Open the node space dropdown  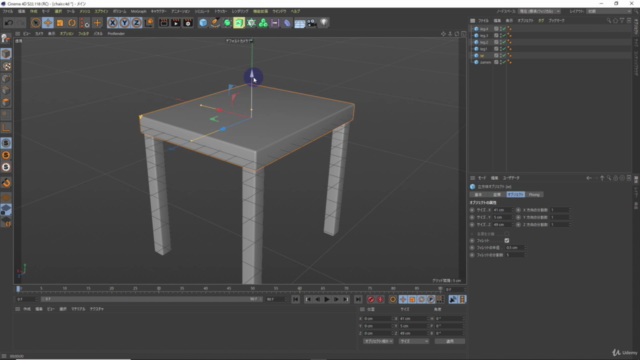pyautogui.click(x=540, y=11)
